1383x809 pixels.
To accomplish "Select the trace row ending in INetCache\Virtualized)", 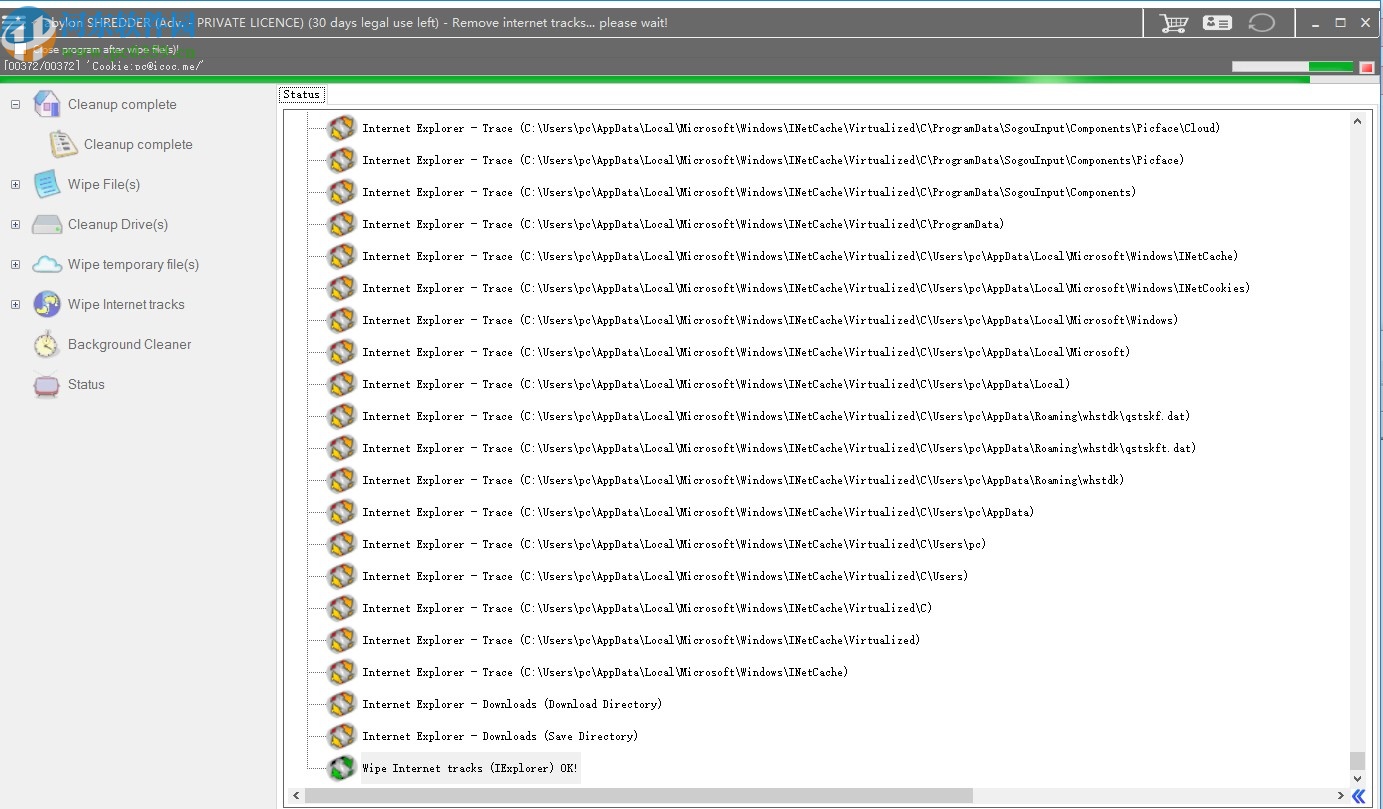I will 641,640.
